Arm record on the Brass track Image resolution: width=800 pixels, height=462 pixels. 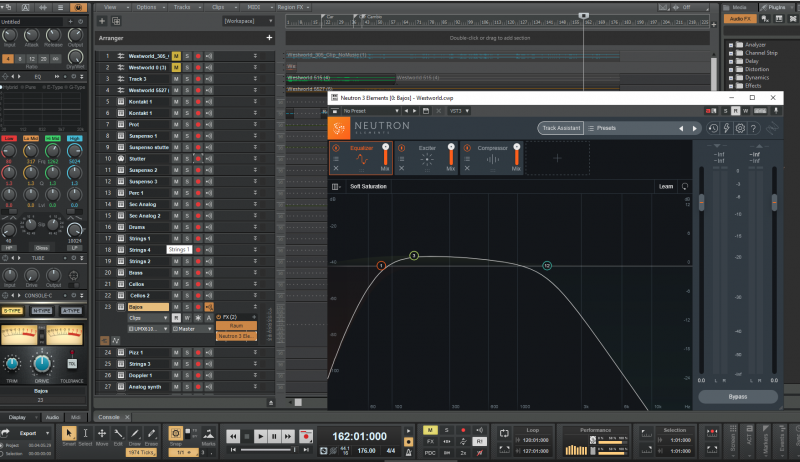[198, 273]
